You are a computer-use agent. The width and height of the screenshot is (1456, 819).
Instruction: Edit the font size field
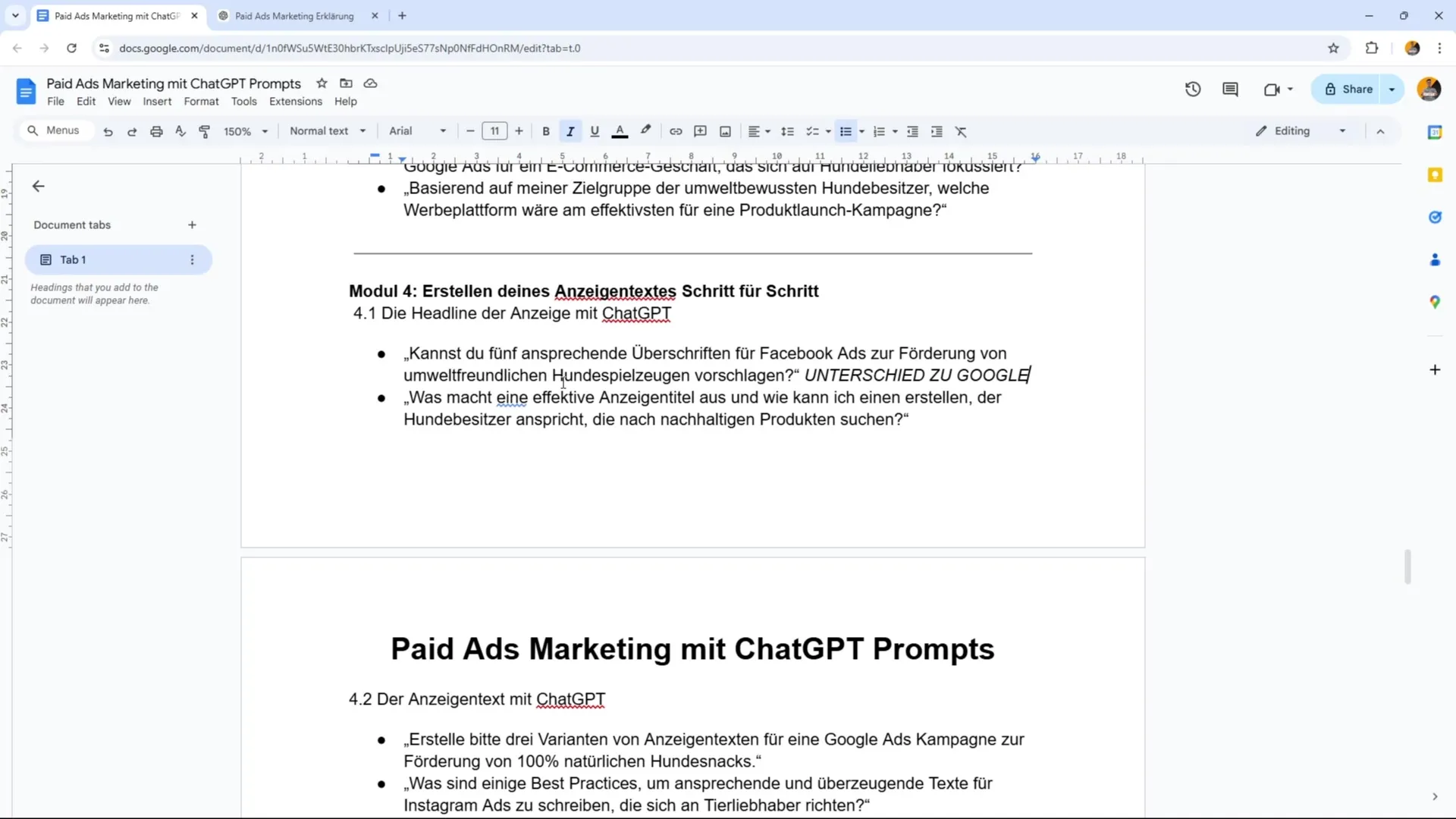pyautogui.click(x=494, y=131)
